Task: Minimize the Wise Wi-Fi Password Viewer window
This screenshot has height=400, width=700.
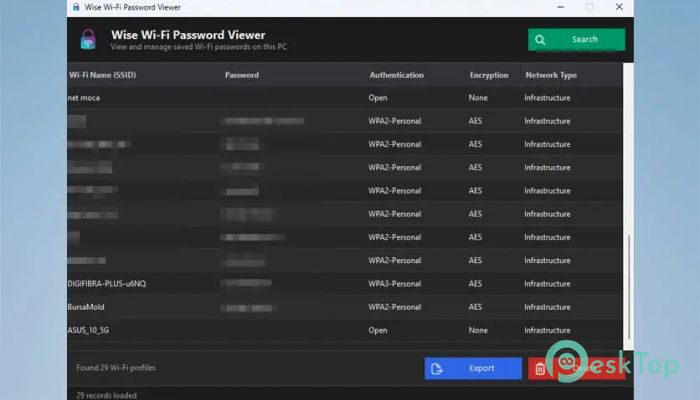Action: [561, 7]
